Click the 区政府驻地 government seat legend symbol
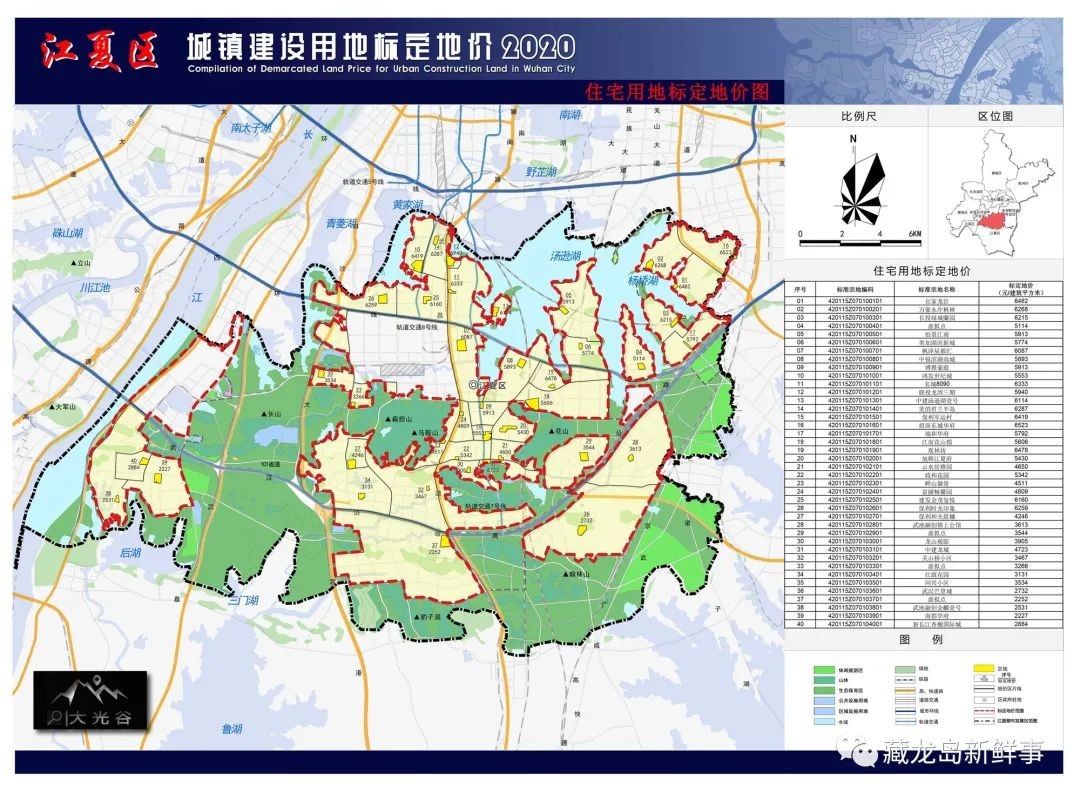This screenshot has width=1080, height=800. tap(983, 698)
